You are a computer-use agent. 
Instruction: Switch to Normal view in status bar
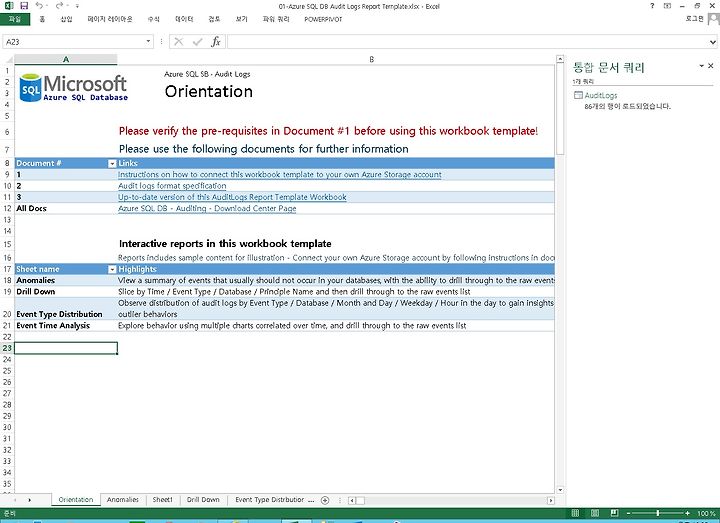coord(575,513)
